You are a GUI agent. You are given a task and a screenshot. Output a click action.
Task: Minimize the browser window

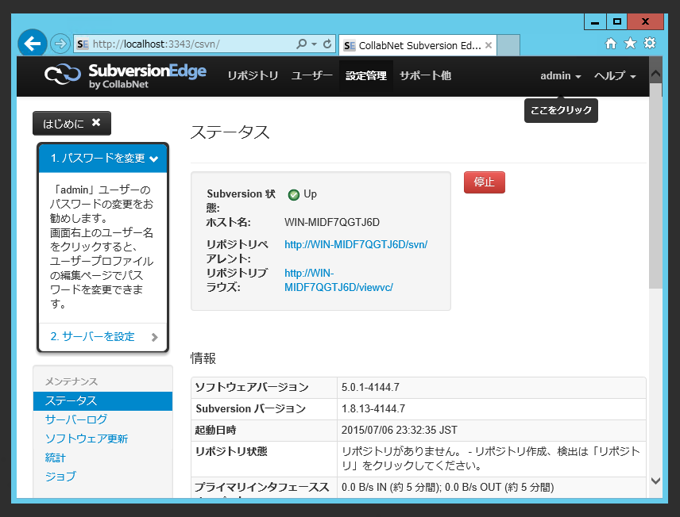pyautogui.click(x=595, y=22)
